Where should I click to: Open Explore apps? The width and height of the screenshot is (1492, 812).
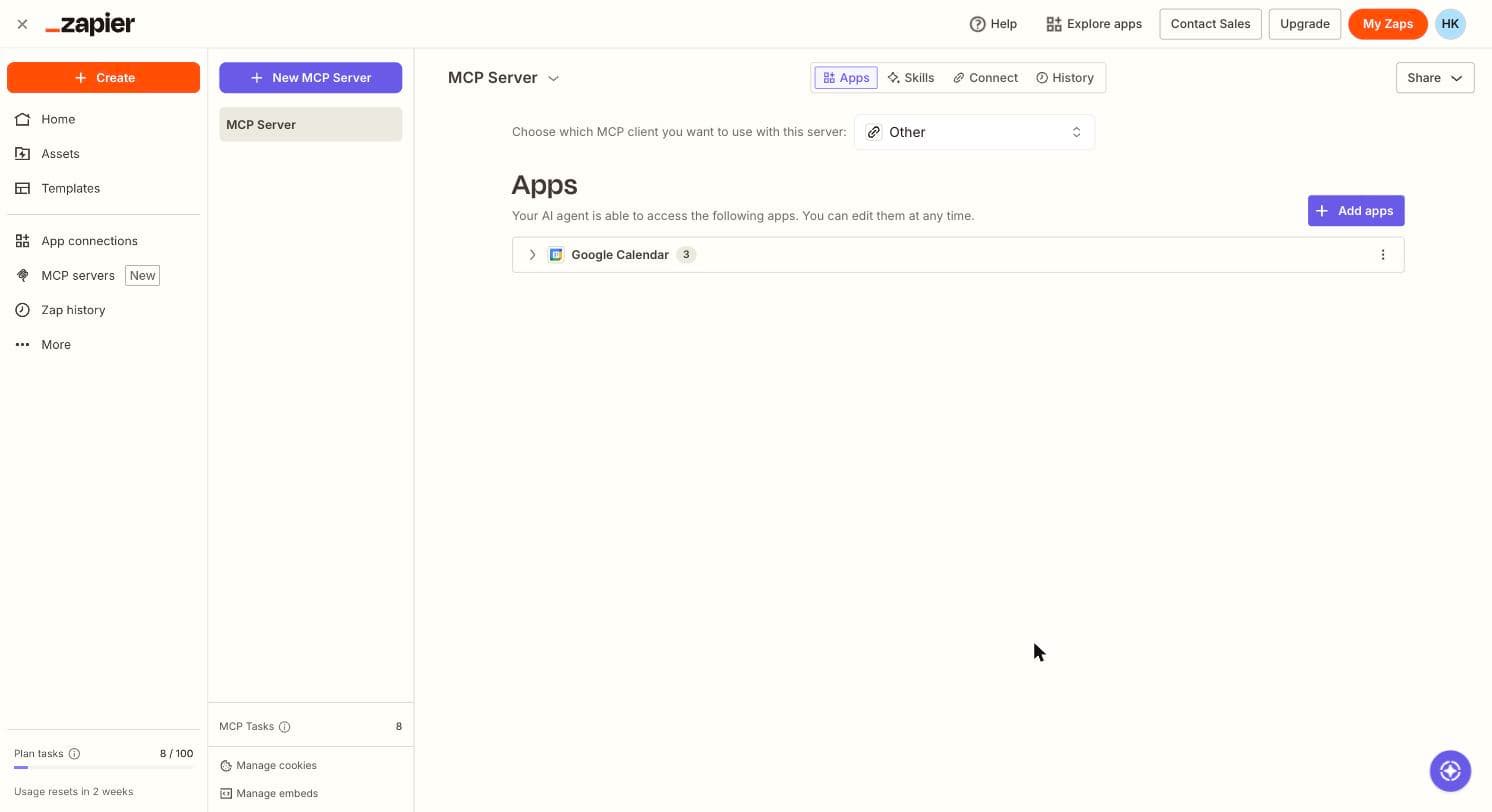click(x=1093, y=24)
